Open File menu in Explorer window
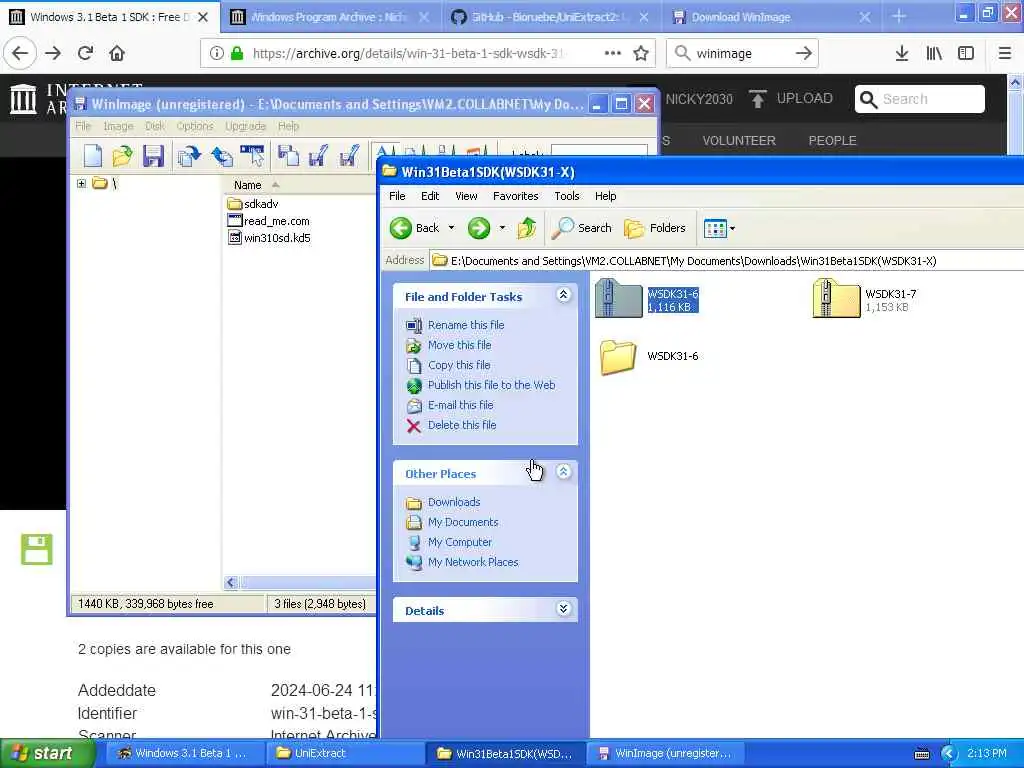 (397, 196)
